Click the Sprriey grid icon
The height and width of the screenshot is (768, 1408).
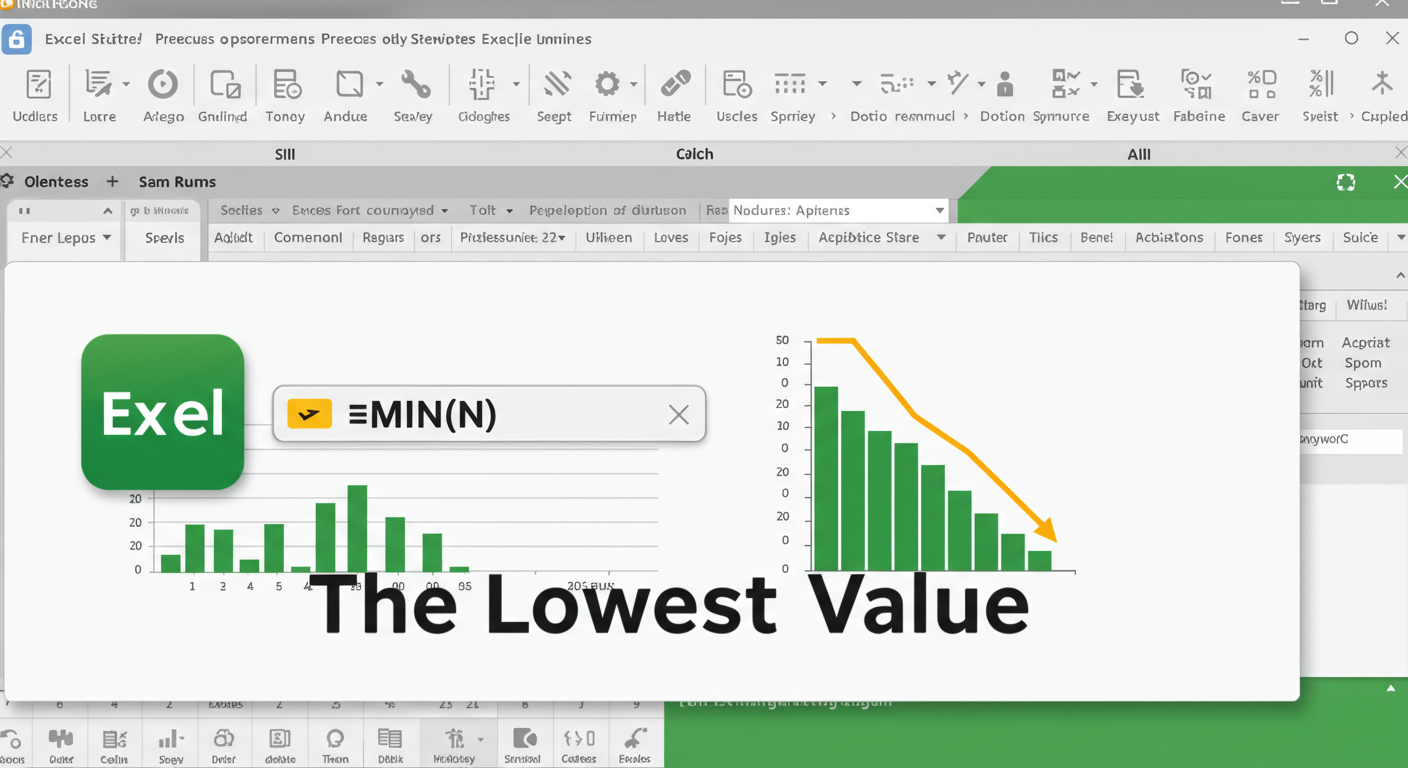point(790,83)
